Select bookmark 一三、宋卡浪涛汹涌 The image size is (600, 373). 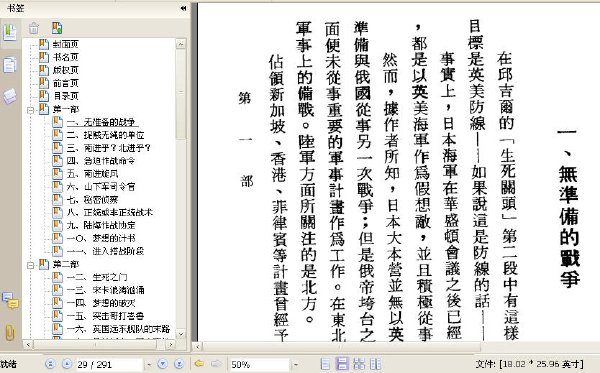click(105, 290)
